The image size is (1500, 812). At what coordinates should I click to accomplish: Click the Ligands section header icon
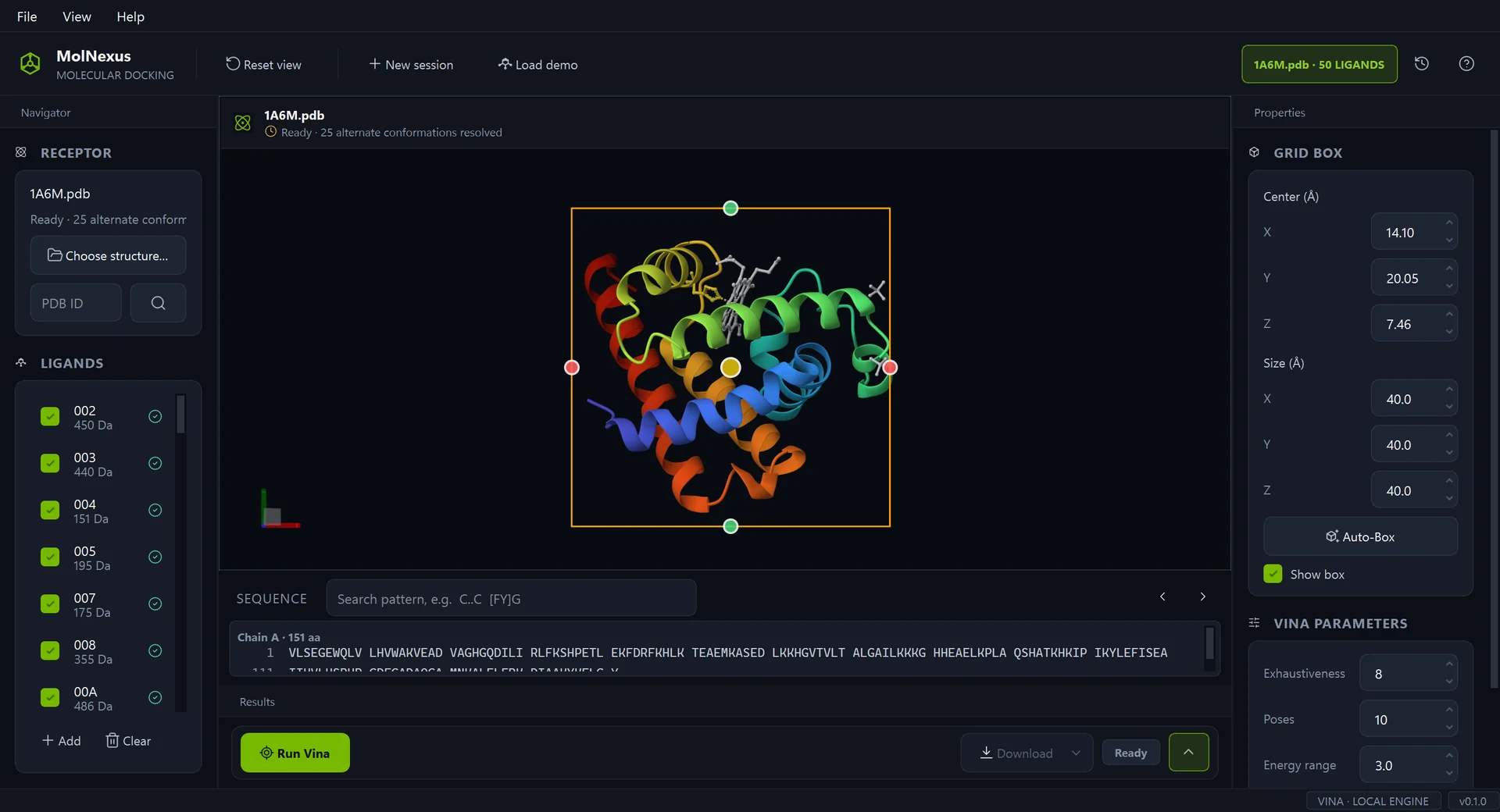click(x=21, y=362)
